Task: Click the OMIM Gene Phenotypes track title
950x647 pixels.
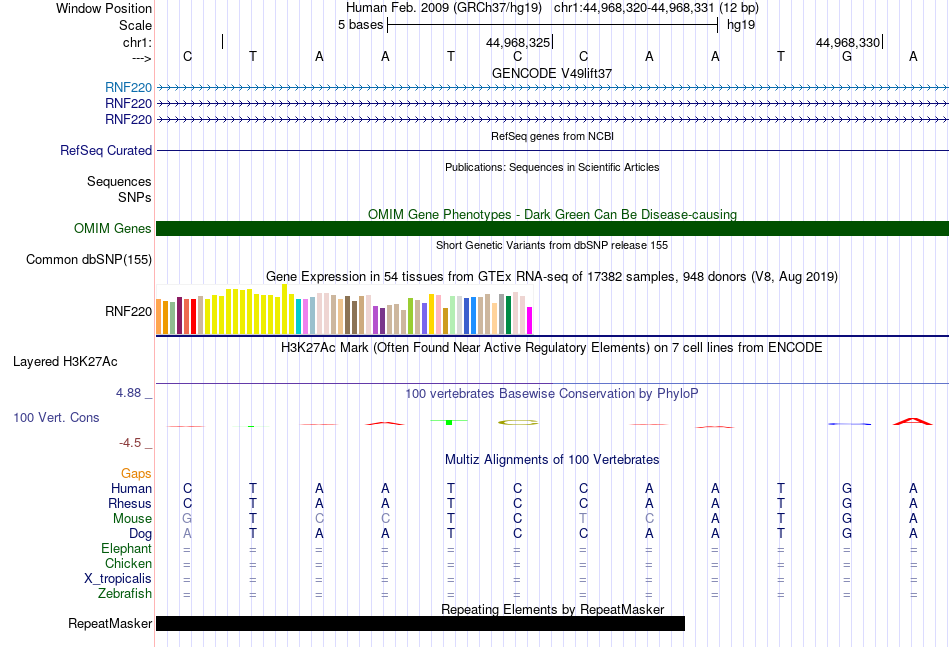Action: (x=552, y=214)
